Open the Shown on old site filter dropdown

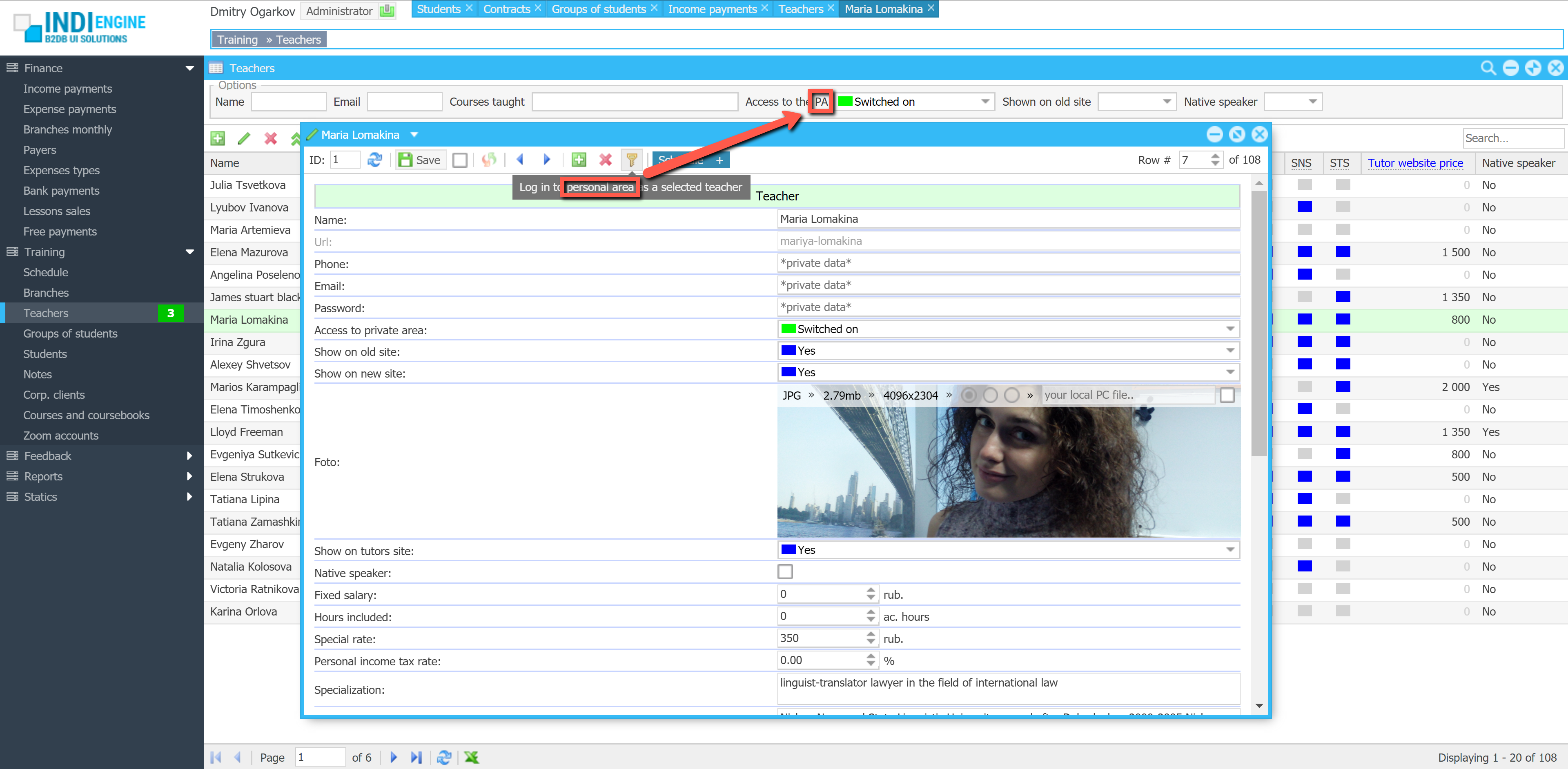tap(1166, 102)
